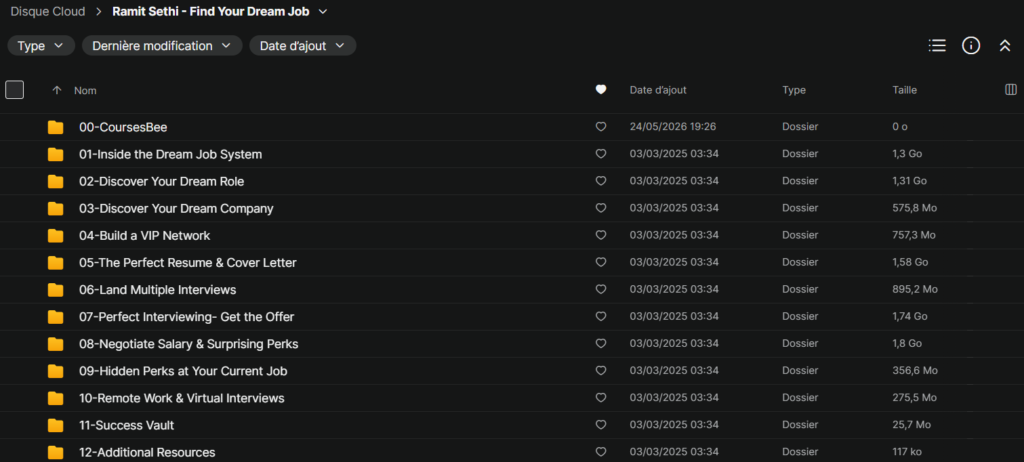
Task: Click the 01-Inside the Dream Job System folder icon
Action: pyautogui.click(x=56, y=155)
